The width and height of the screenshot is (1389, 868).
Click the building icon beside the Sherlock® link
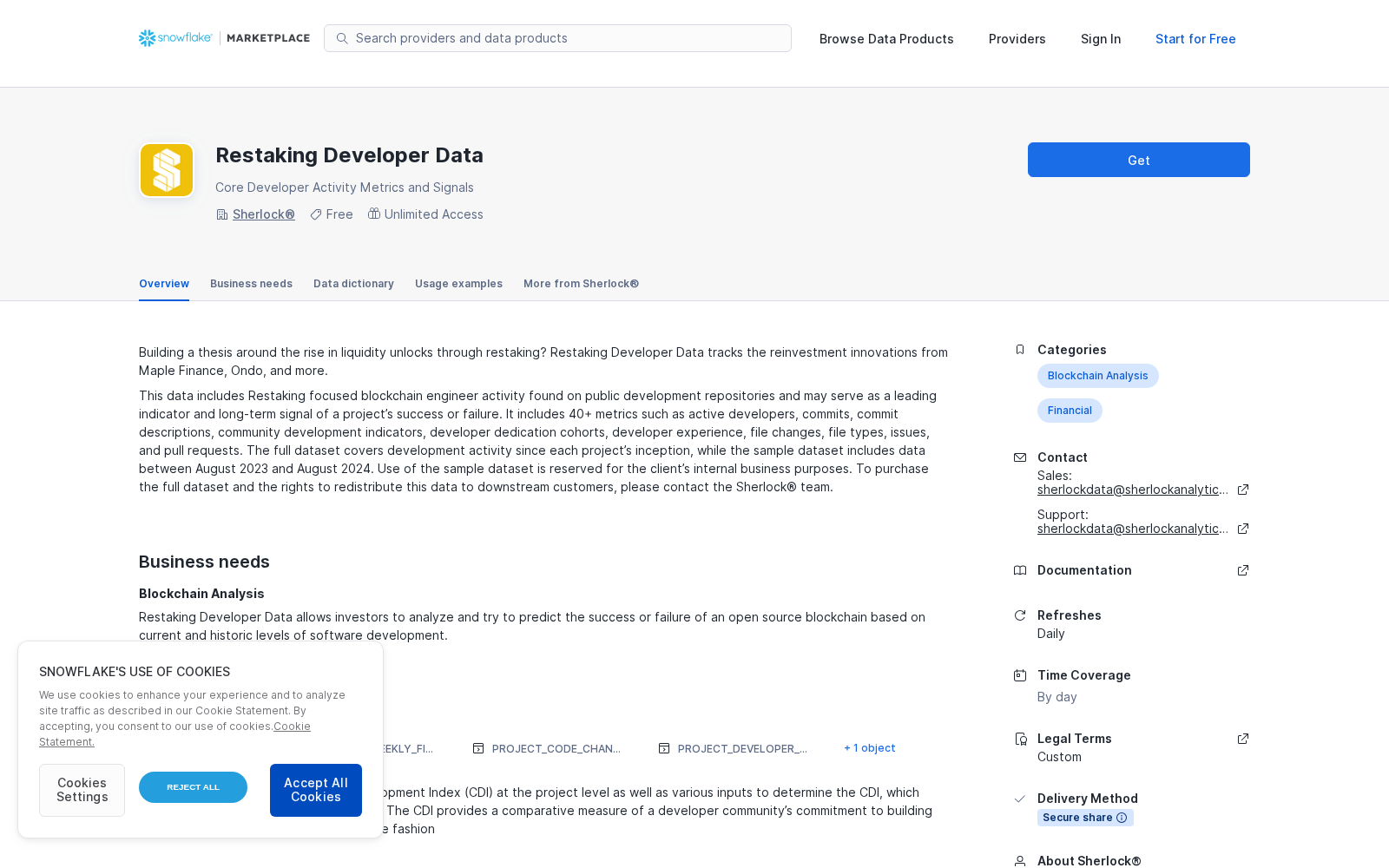pyautogui.click(x=222, y=214)
